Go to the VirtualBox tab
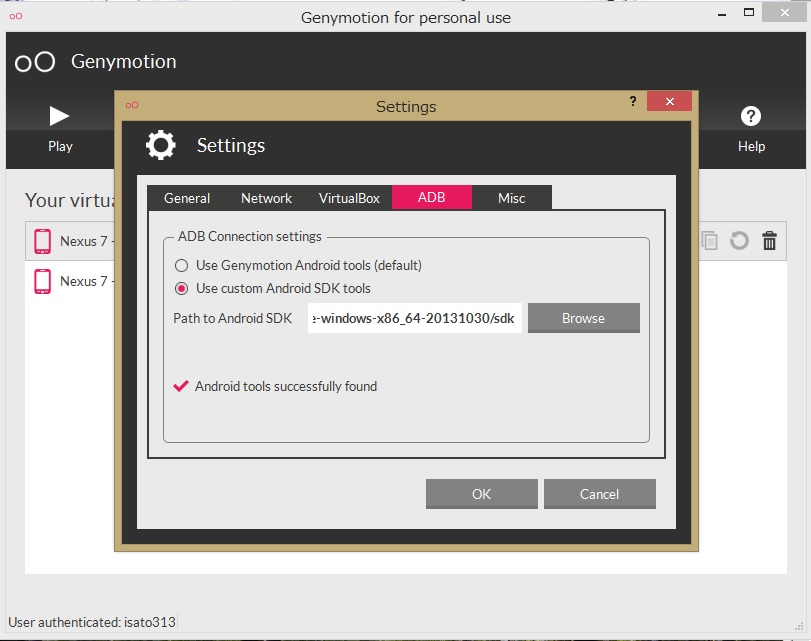811x641 pixels. 349,198
